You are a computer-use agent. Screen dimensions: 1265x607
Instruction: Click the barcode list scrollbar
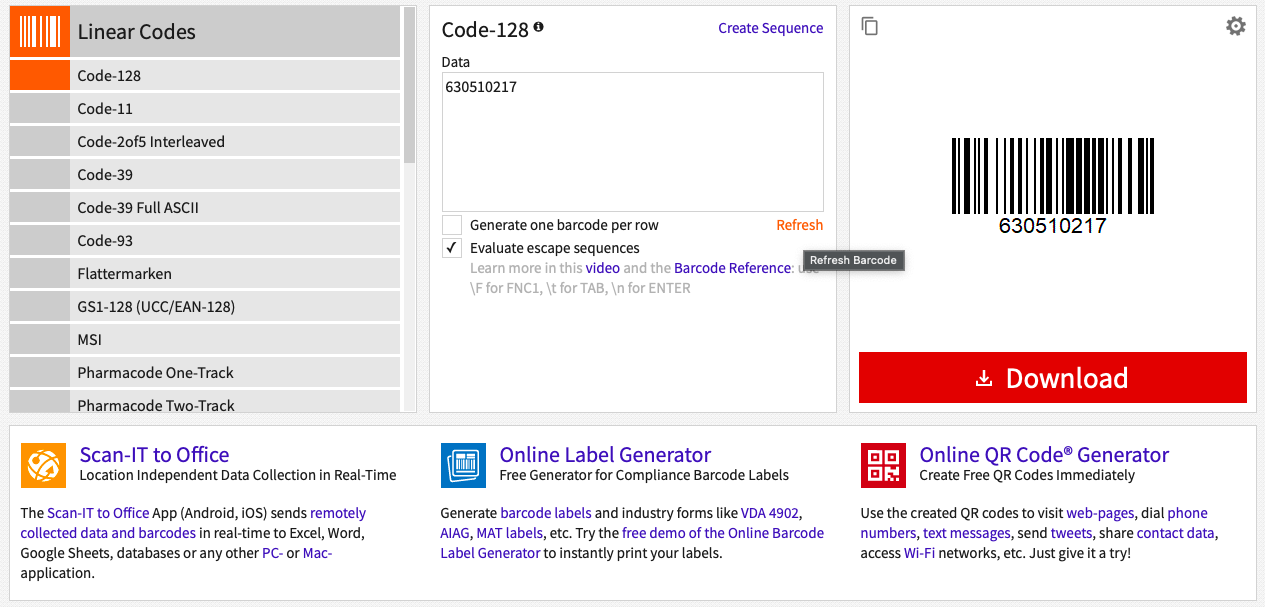pyautogui.click(x=409, y=85)
